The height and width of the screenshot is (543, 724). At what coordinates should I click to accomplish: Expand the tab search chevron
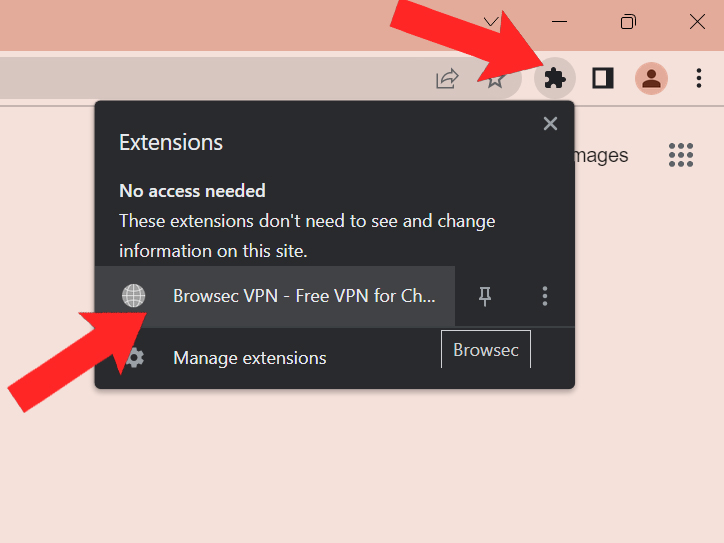[490, 22]
